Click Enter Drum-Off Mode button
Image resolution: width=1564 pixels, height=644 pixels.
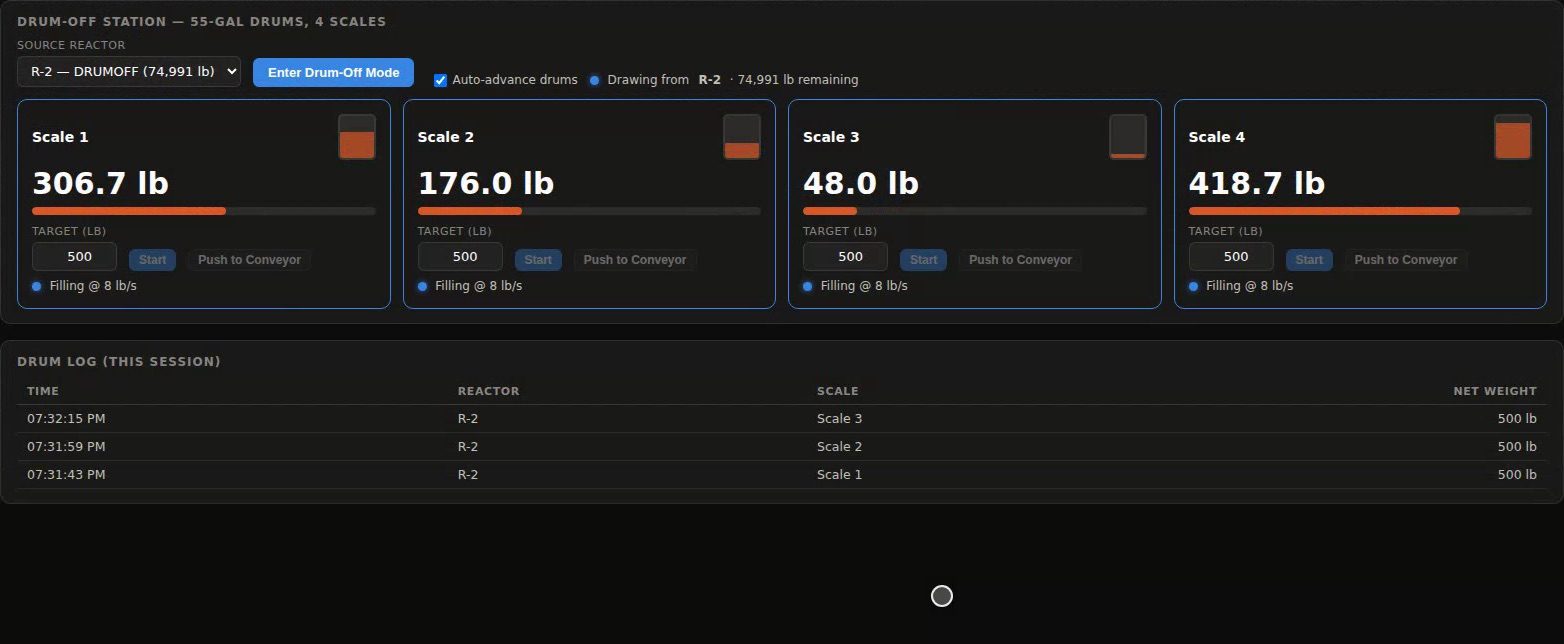coord(333,72)
